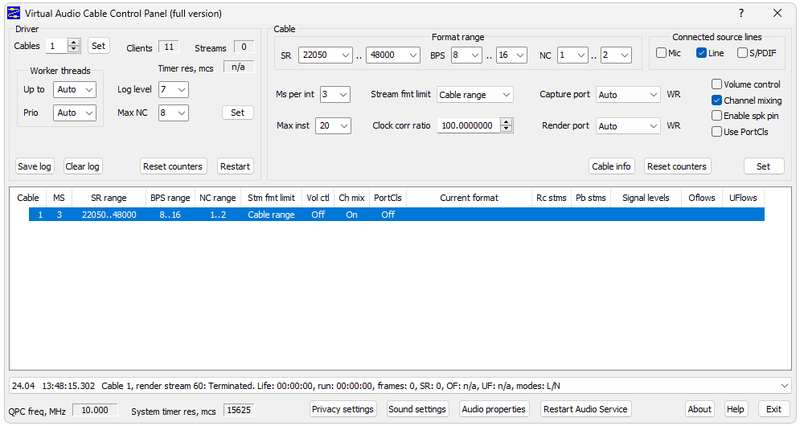Enable the Mic source line checkbox
The image size is (800, 426).
pos(661,53)
